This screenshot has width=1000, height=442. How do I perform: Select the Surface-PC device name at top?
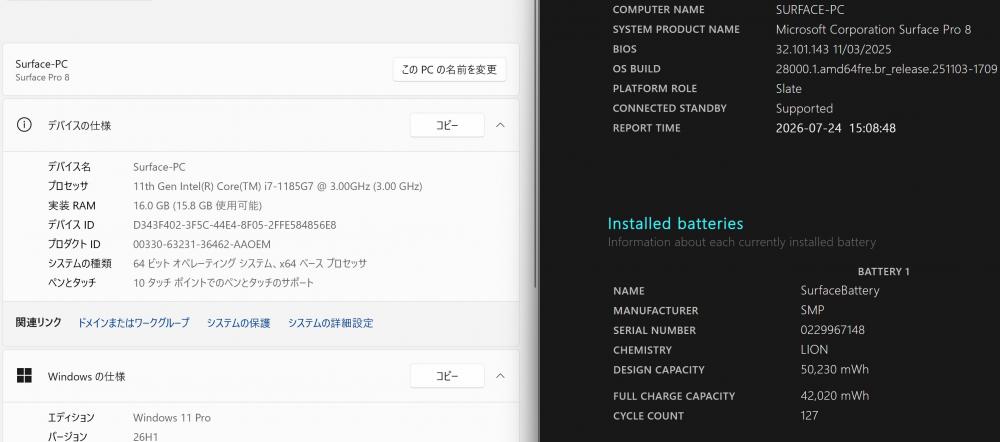(x=41, y=64)
